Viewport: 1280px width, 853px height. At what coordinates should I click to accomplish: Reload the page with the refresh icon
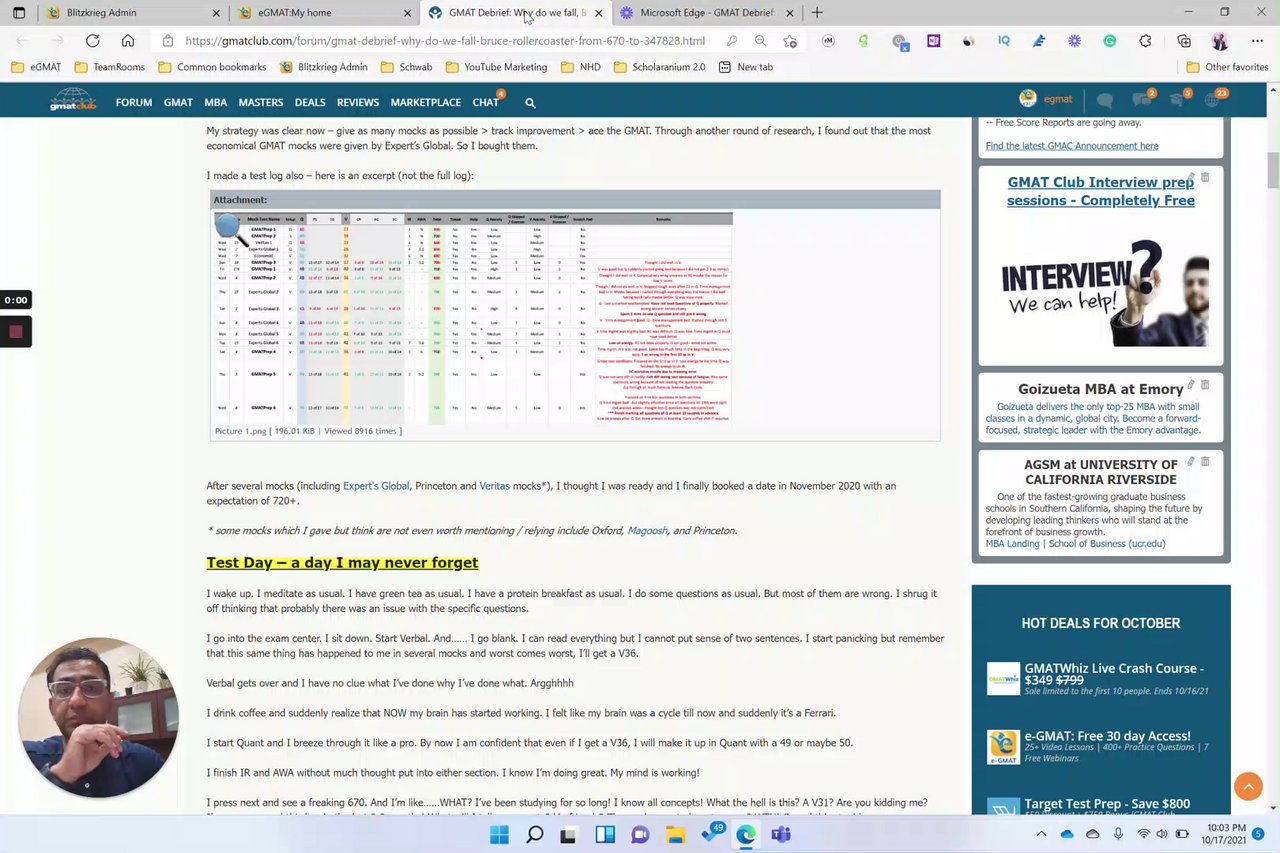point(92,41)
